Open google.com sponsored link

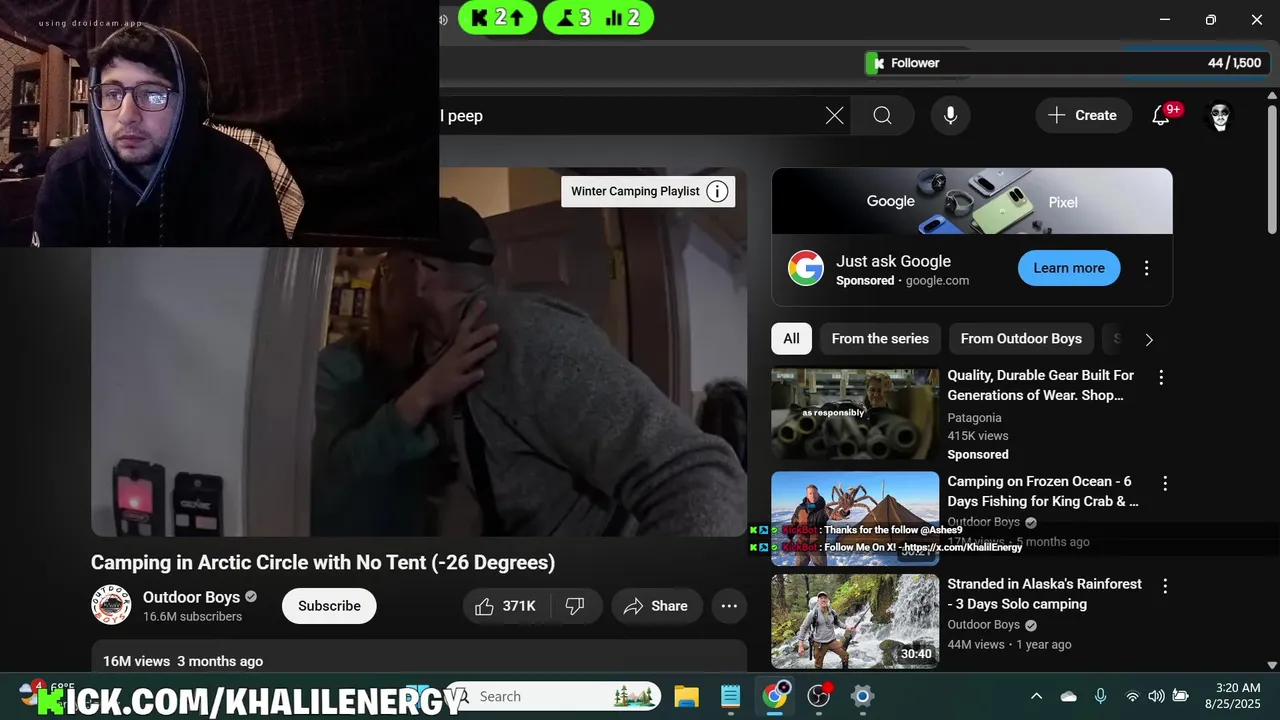point(937,281)
